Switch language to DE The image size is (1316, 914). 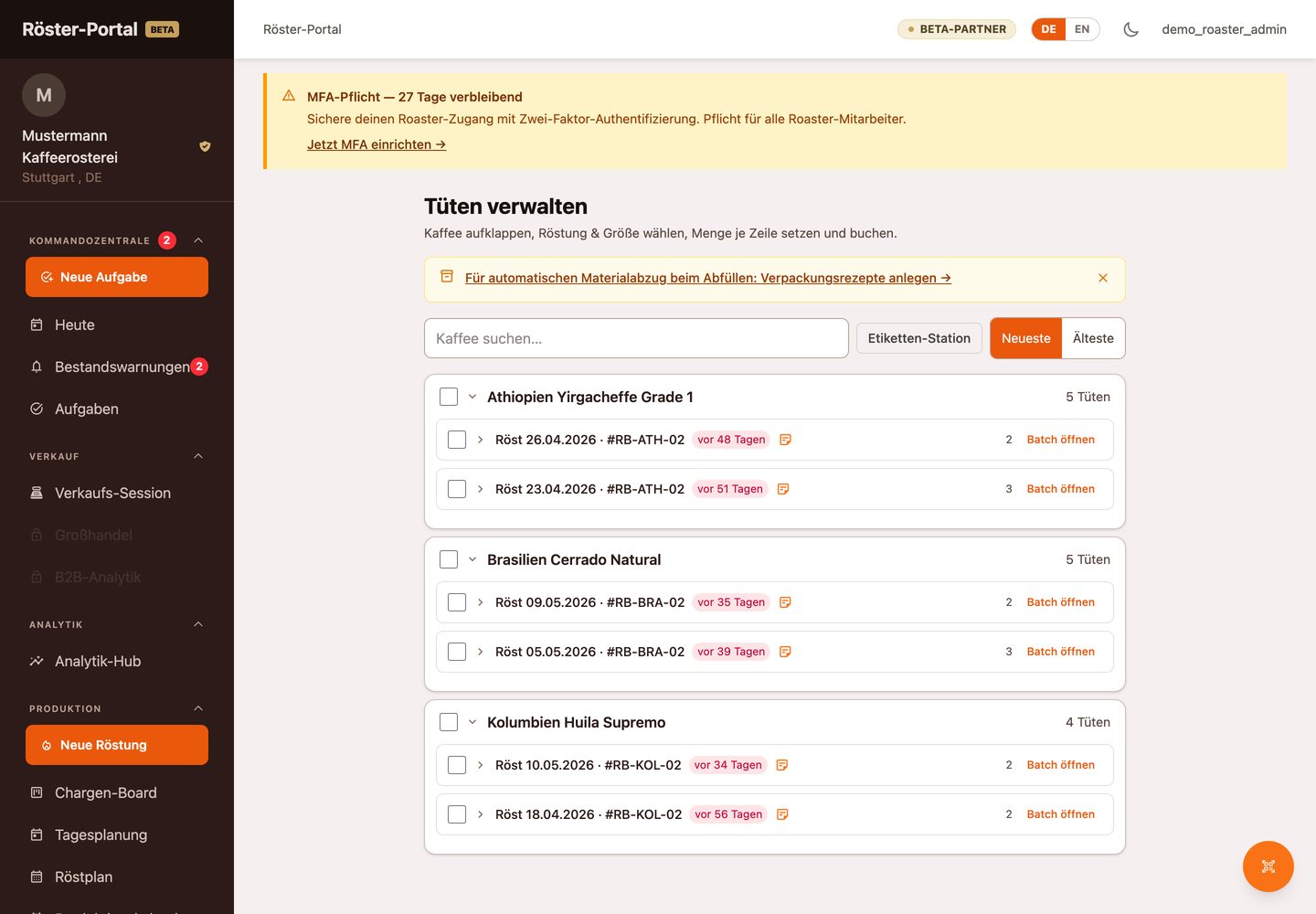click(x=1048, y=29)
